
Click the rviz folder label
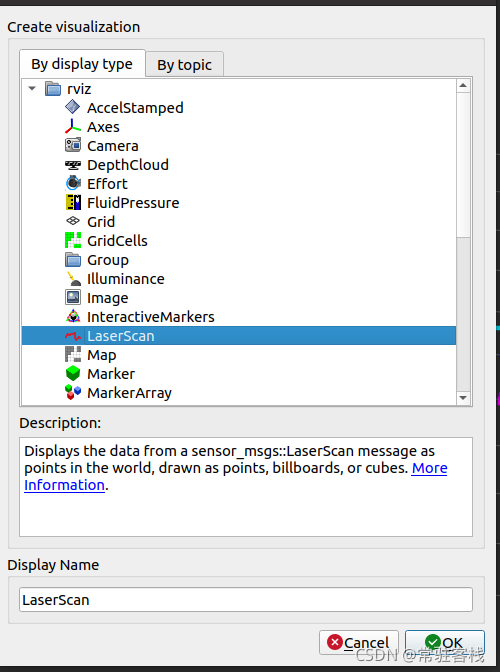click(79, 89)
